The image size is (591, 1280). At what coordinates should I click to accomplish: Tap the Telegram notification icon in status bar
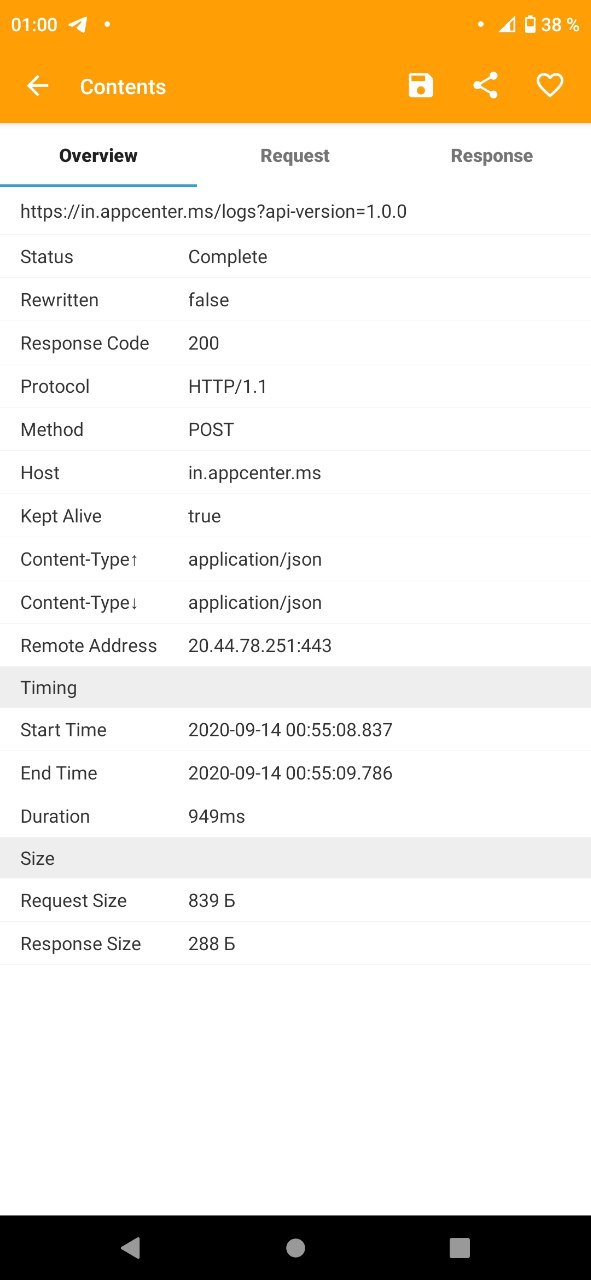tap(78, 25)
